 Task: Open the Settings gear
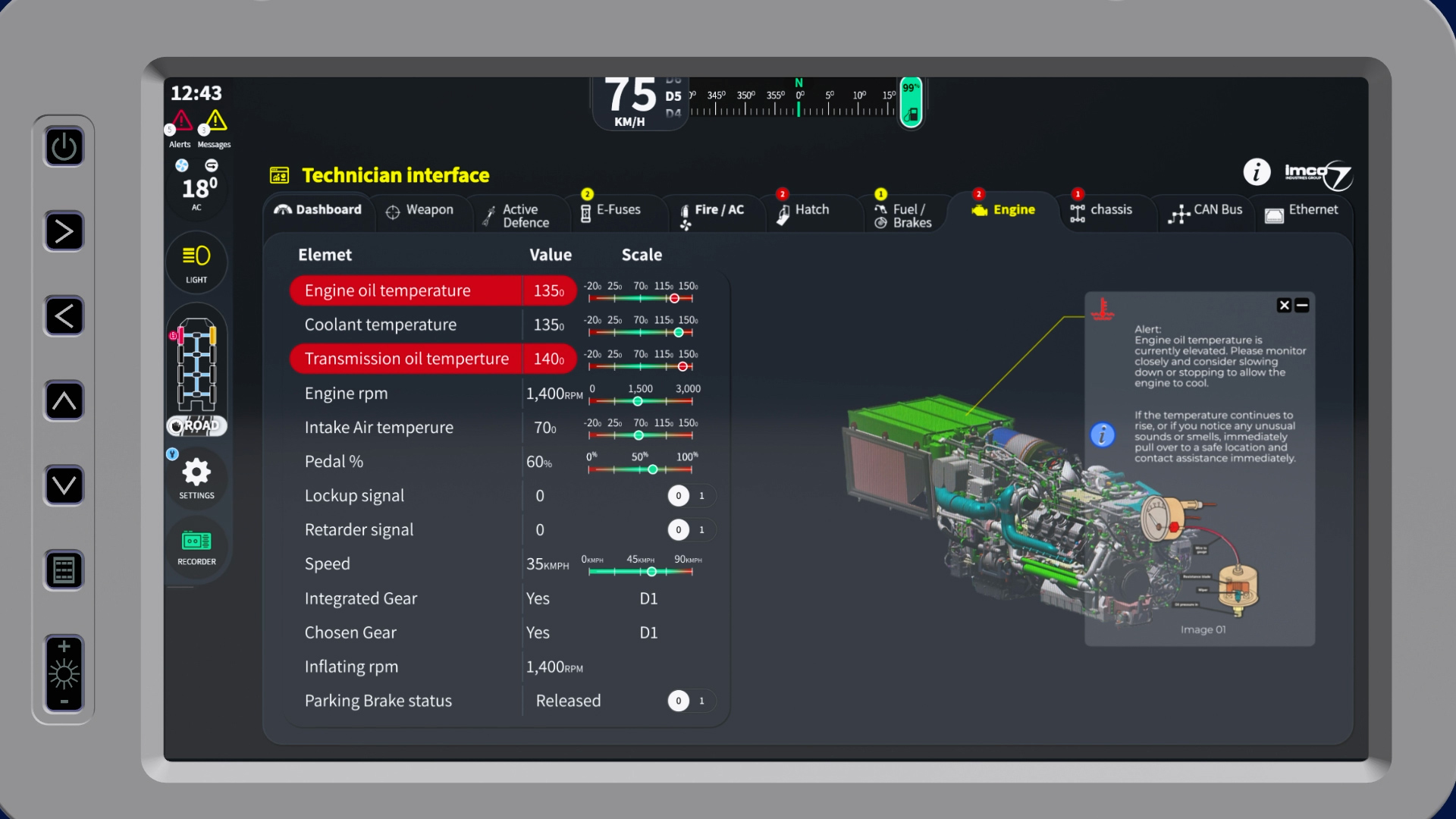point(196,478)
